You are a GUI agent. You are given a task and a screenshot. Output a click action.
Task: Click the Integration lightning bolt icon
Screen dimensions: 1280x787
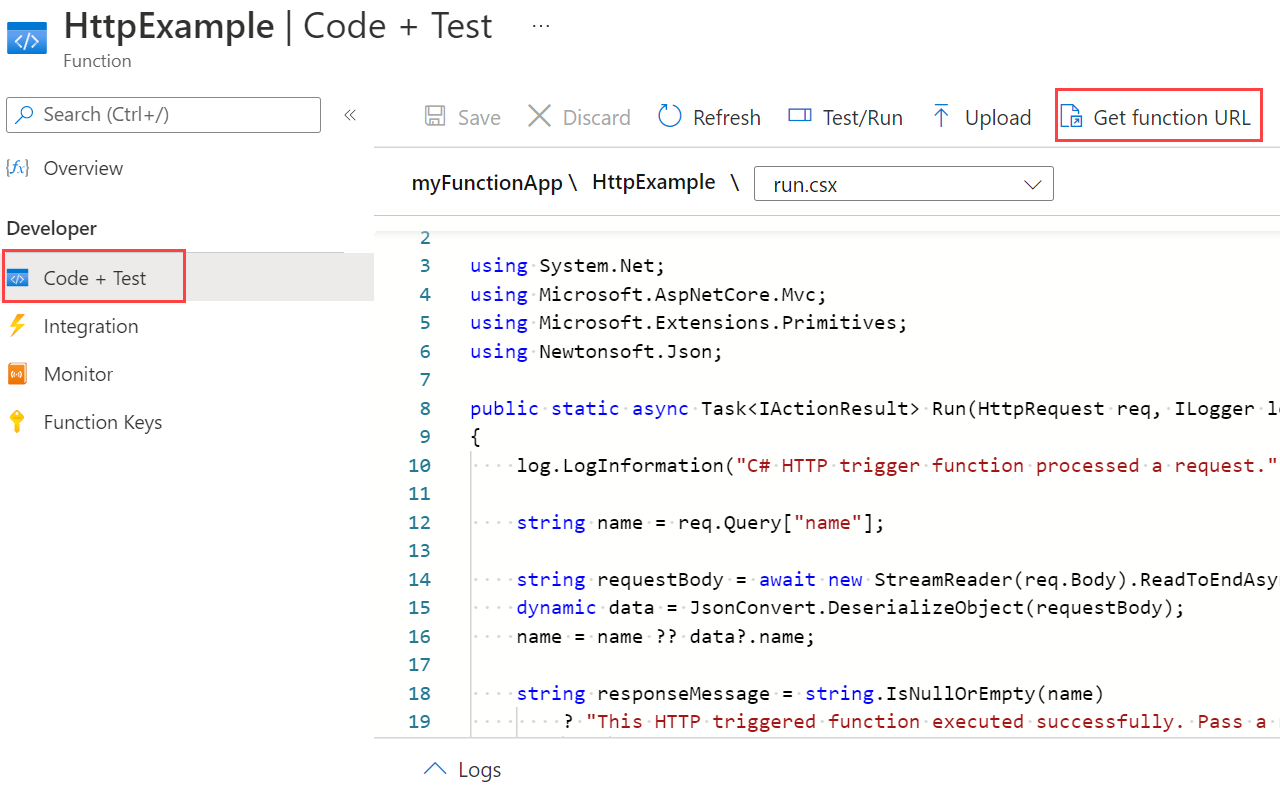18,326
